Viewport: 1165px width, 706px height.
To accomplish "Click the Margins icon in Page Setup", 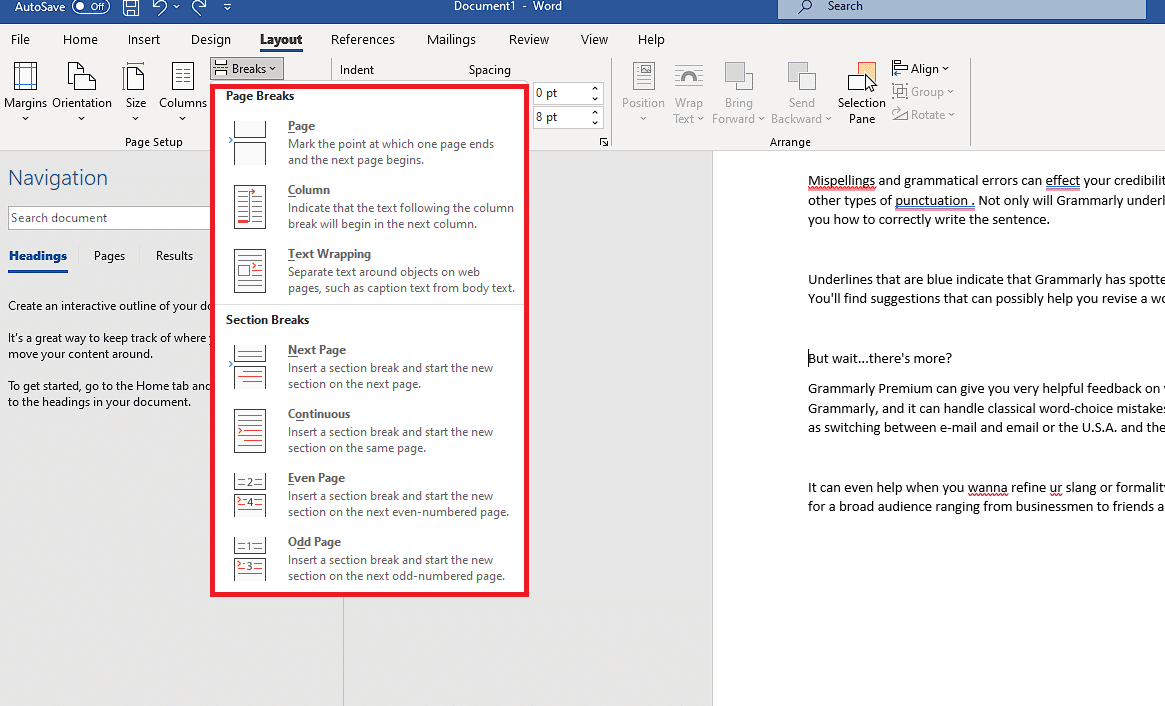I will point(25,78).
